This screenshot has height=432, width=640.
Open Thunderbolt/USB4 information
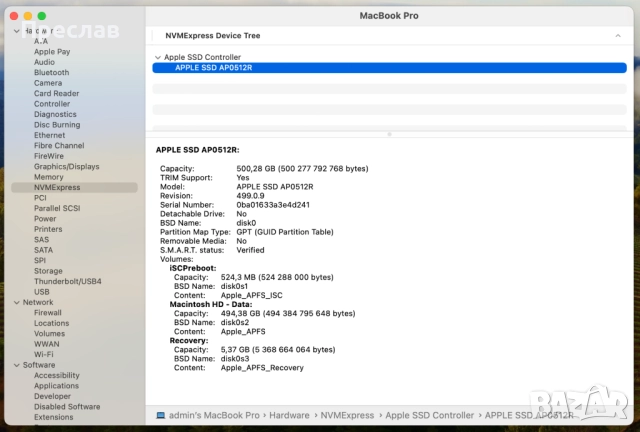point(67,281)
